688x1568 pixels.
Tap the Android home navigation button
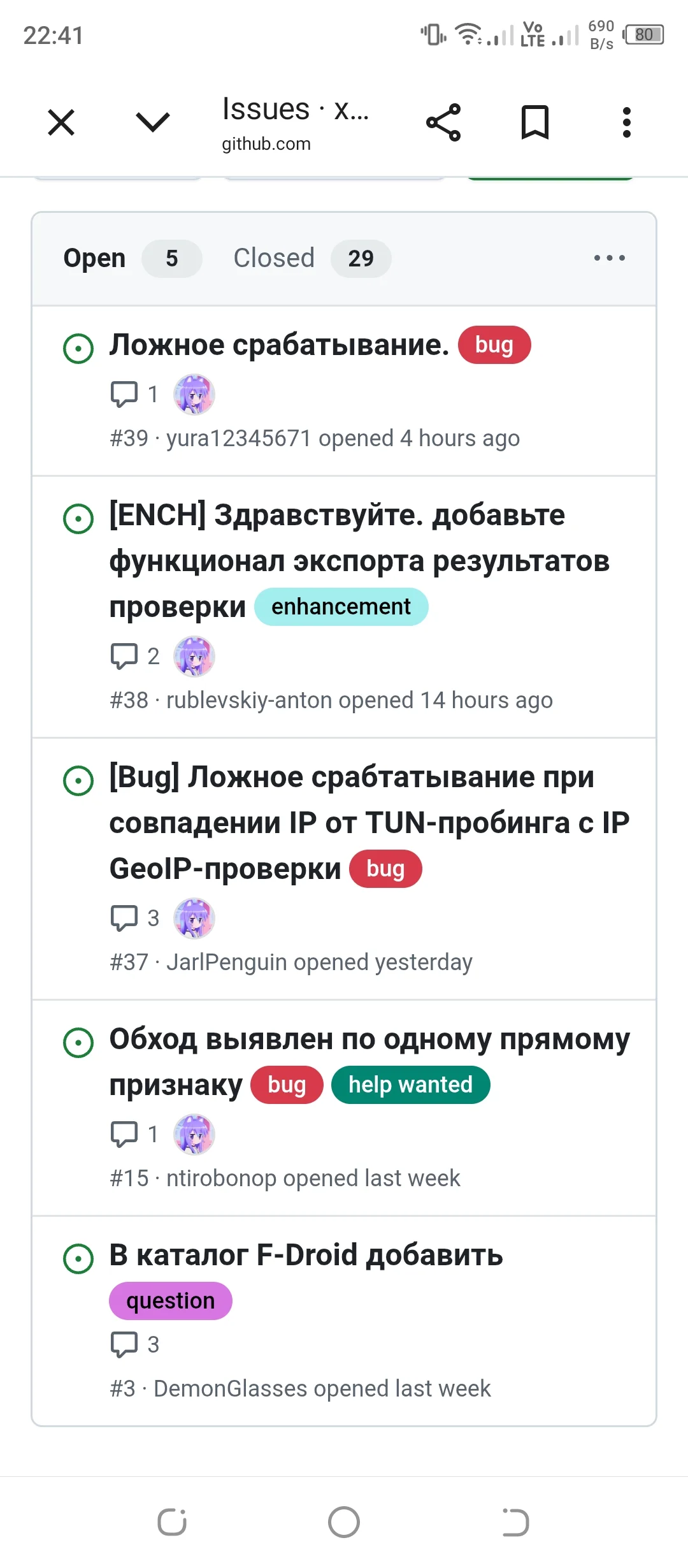point(344,1522)
